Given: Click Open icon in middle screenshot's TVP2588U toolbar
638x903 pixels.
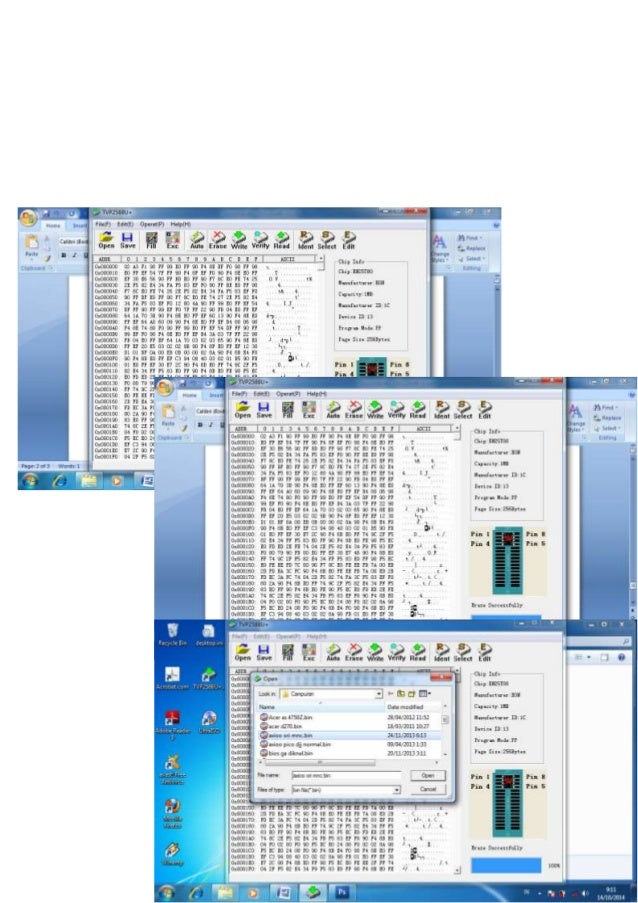Looking at the screenshot, I should (x=243, y=409).
